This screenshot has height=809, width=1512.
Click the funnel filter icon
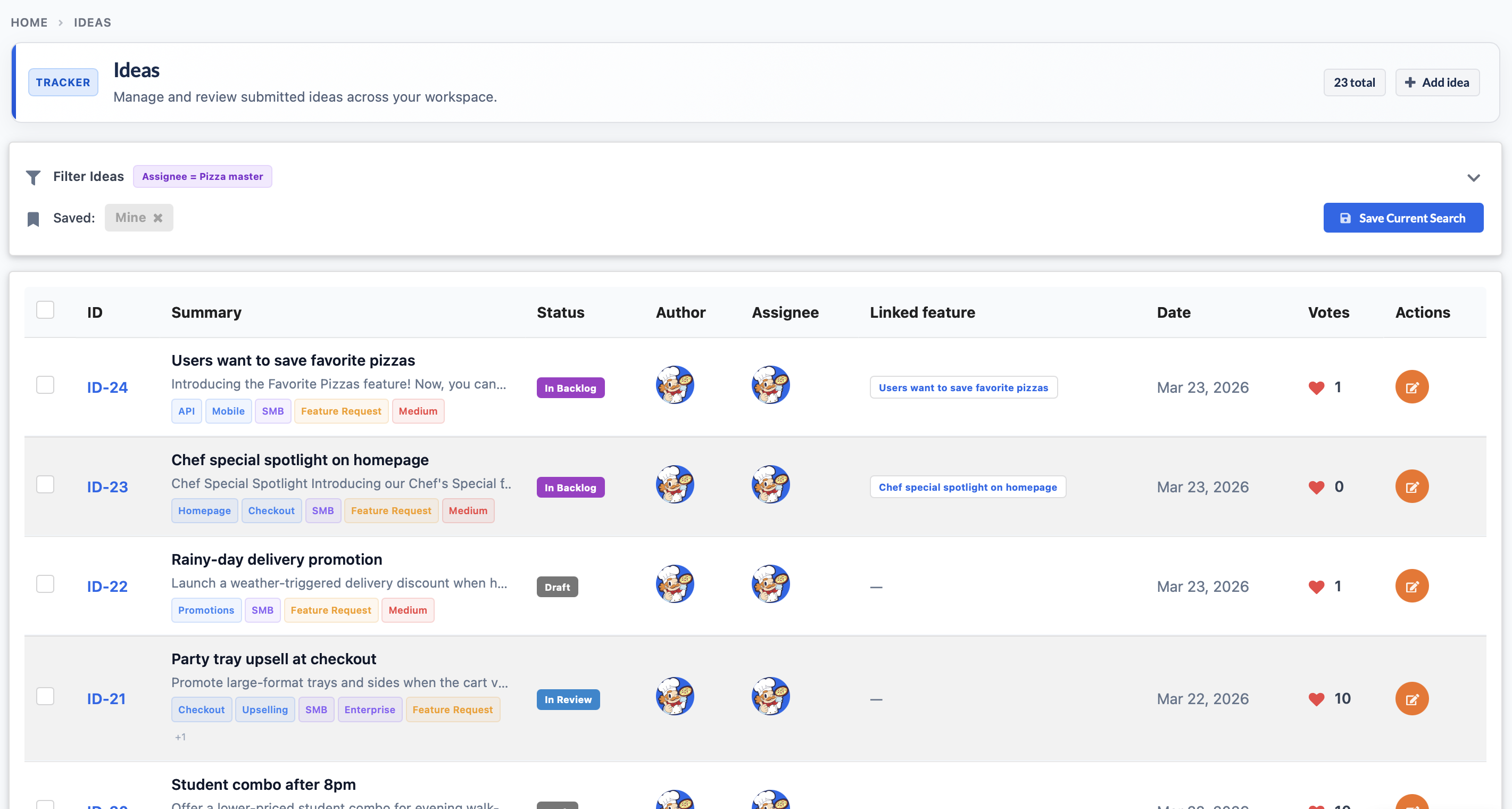pyautogui.click(x=34, y=177)
